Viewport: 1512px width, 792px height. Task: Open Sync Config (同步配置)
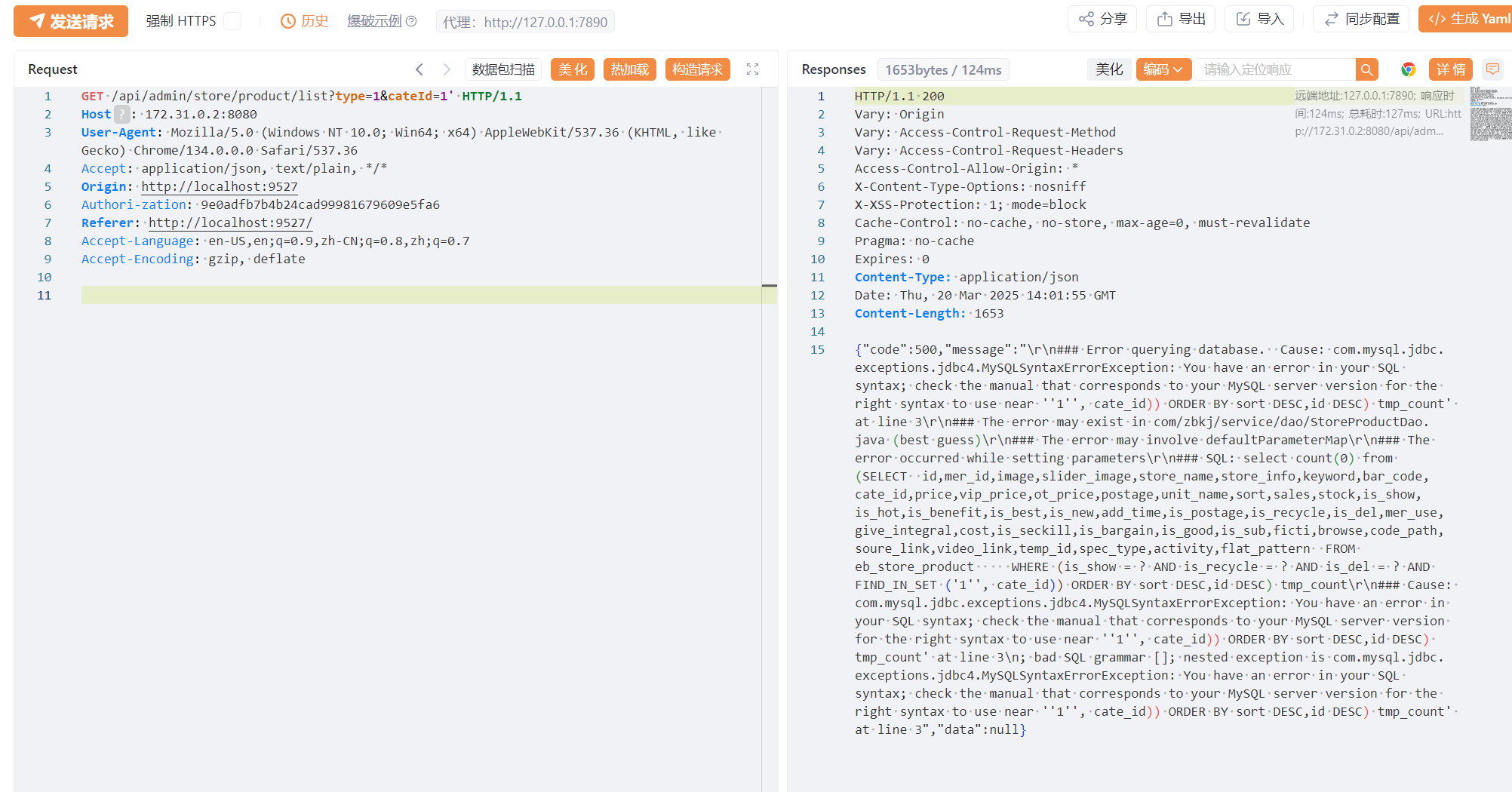pyautogui.click(x=1362, y=19)
